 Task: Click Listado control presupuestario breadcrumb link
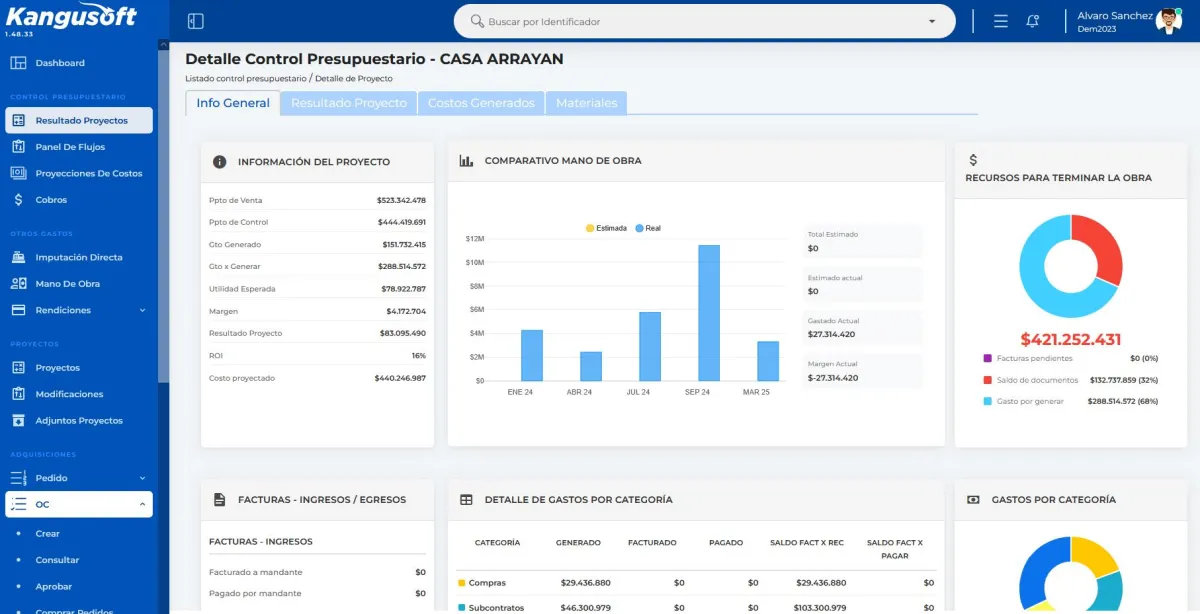click(245, 78)
